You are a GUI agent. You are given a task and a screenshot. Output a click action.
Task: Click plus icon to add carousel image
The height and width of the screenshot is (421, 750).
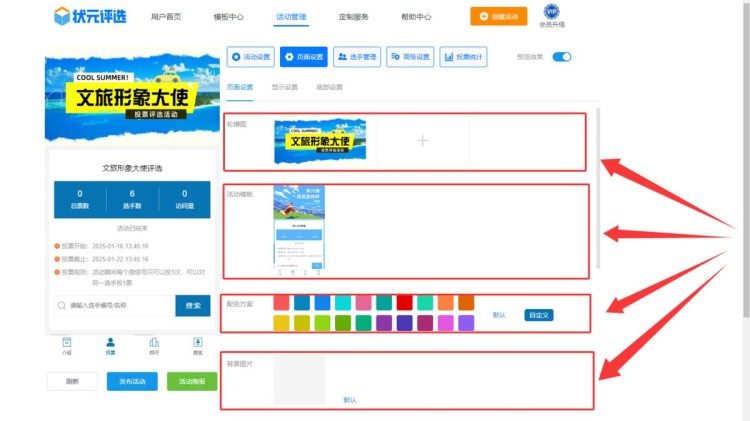click(x=422, y=141)
